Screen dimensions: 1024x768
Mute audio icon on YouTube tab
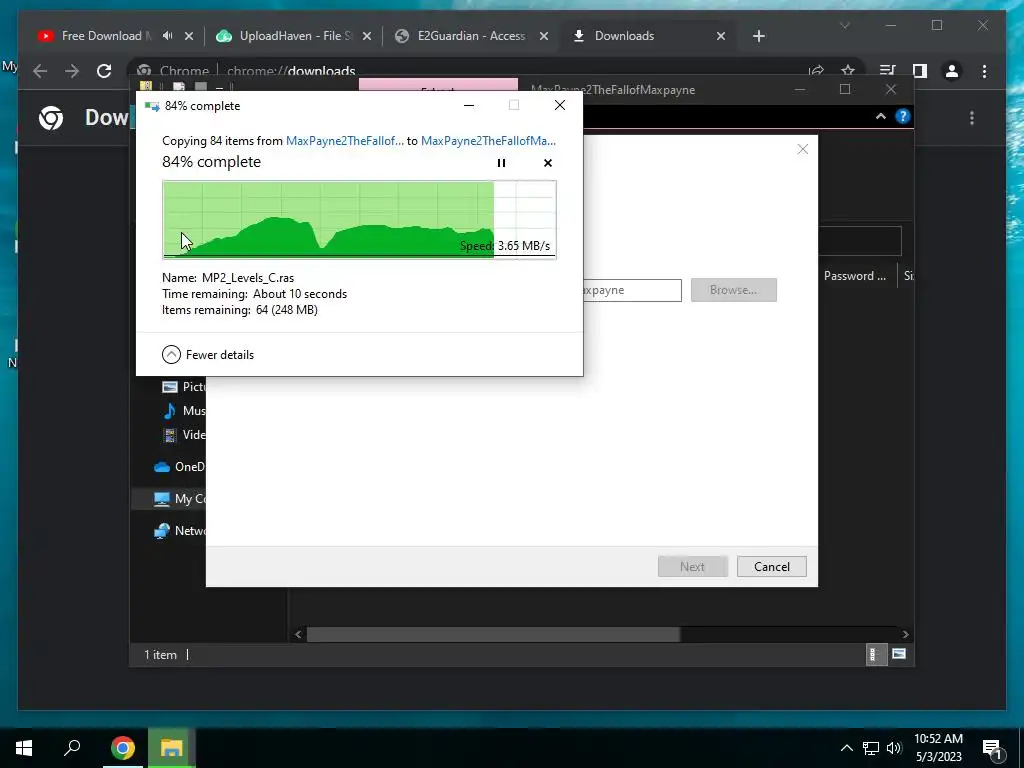coord(167,36)
